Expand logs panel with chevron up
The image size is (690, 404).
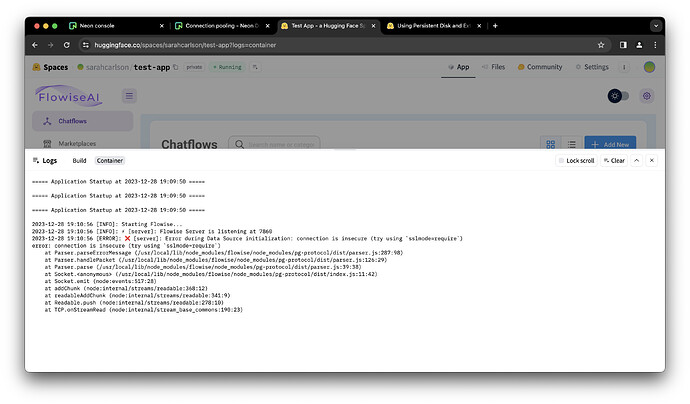[x=636, y=161]
